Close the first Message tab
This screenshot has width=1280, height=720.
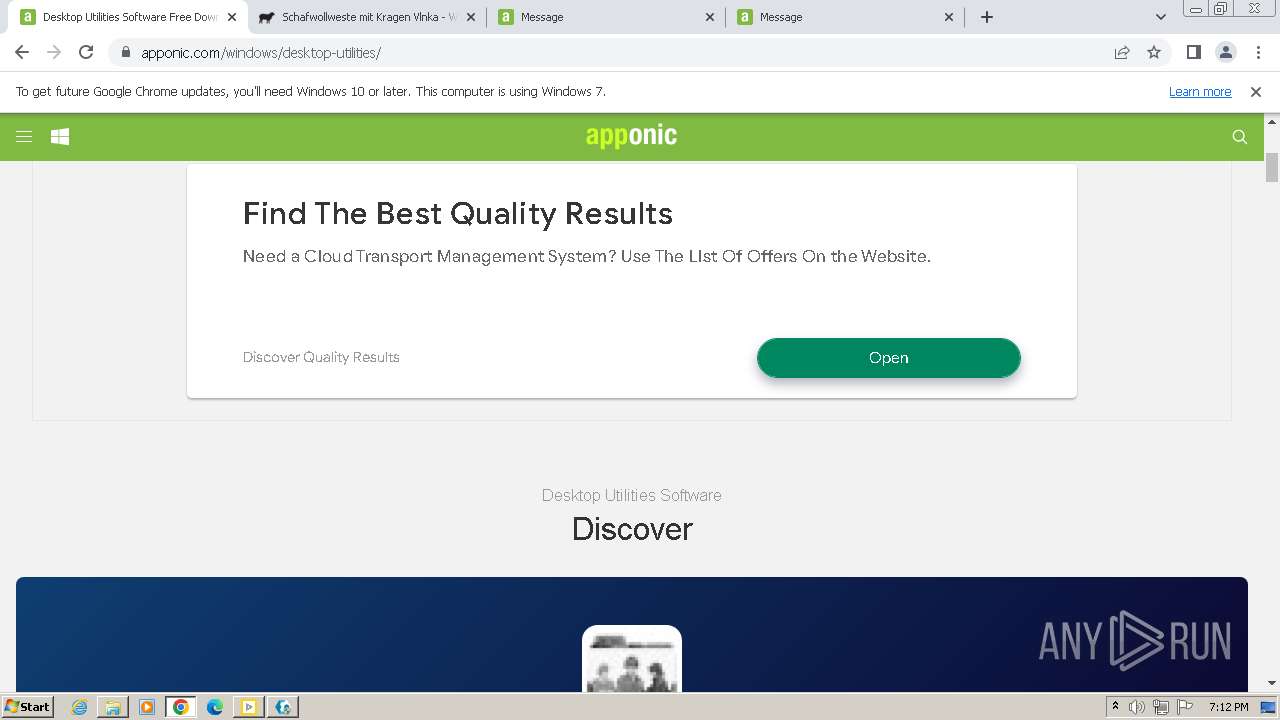click(x=710, y=17)
